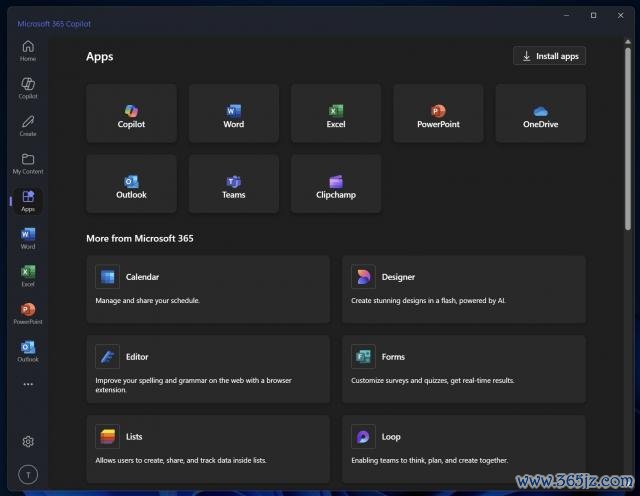The width and height of the screenshot is (640, 496).
Task: Open card 'Customize surveys and quizzes'
Action: coord(464,369)
